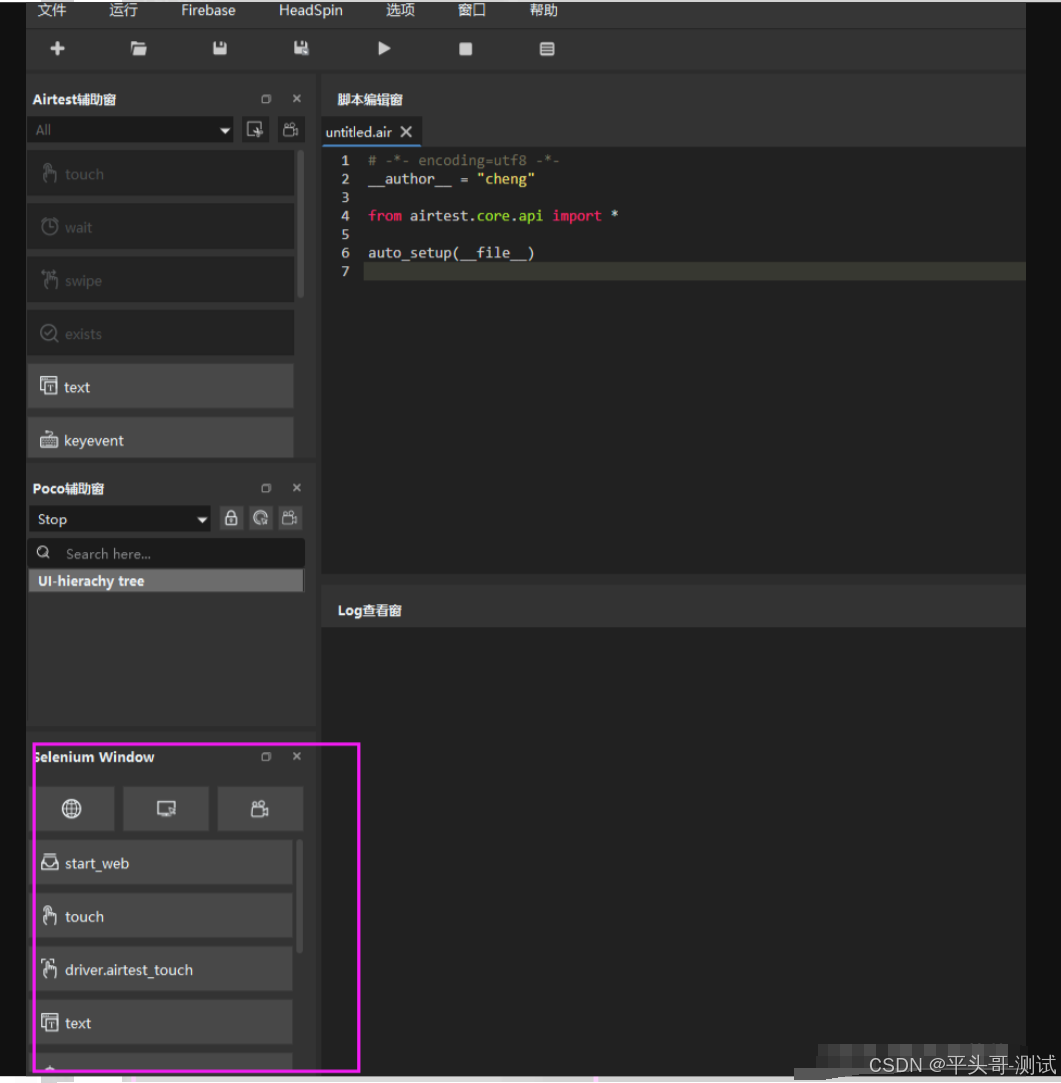Viewport: 1061px width, 1083px height.
Task: Open the 运行 menu
Action: pyautogui.click(x=124, y=10)
